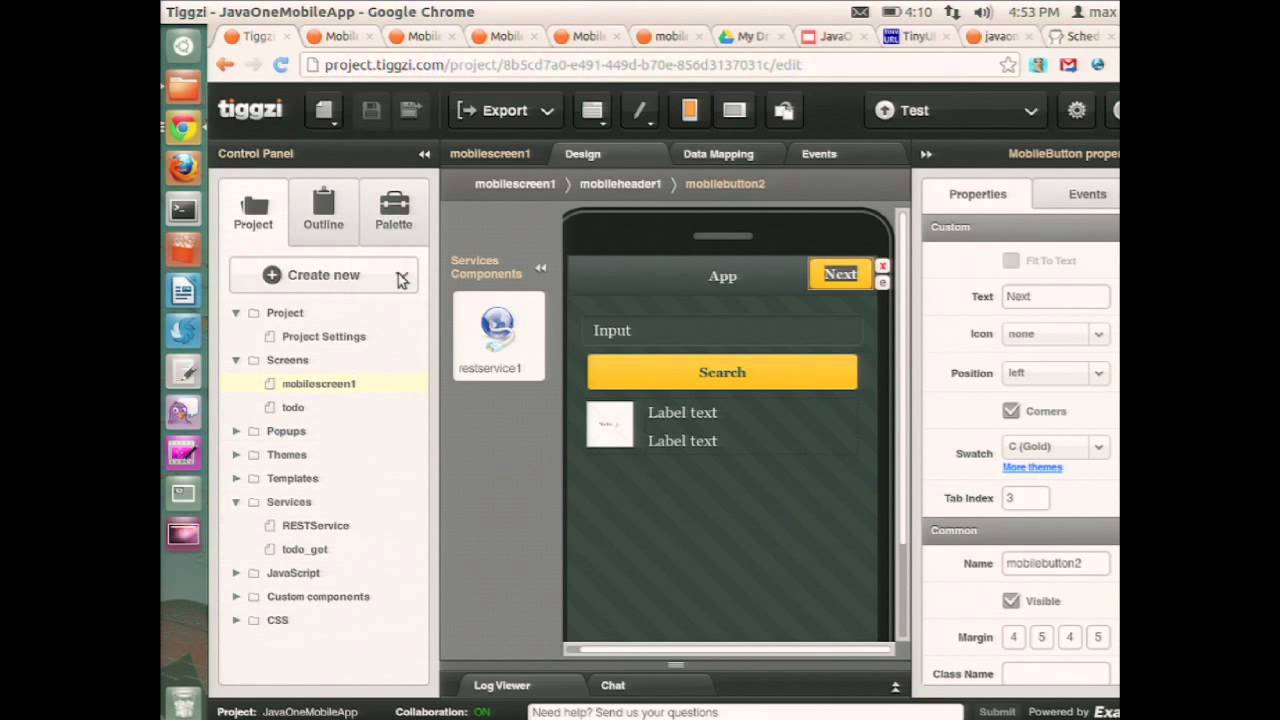Open the device layout toolbar icon
This screenshot has width=1280, height=720.
tap(592, 111)
